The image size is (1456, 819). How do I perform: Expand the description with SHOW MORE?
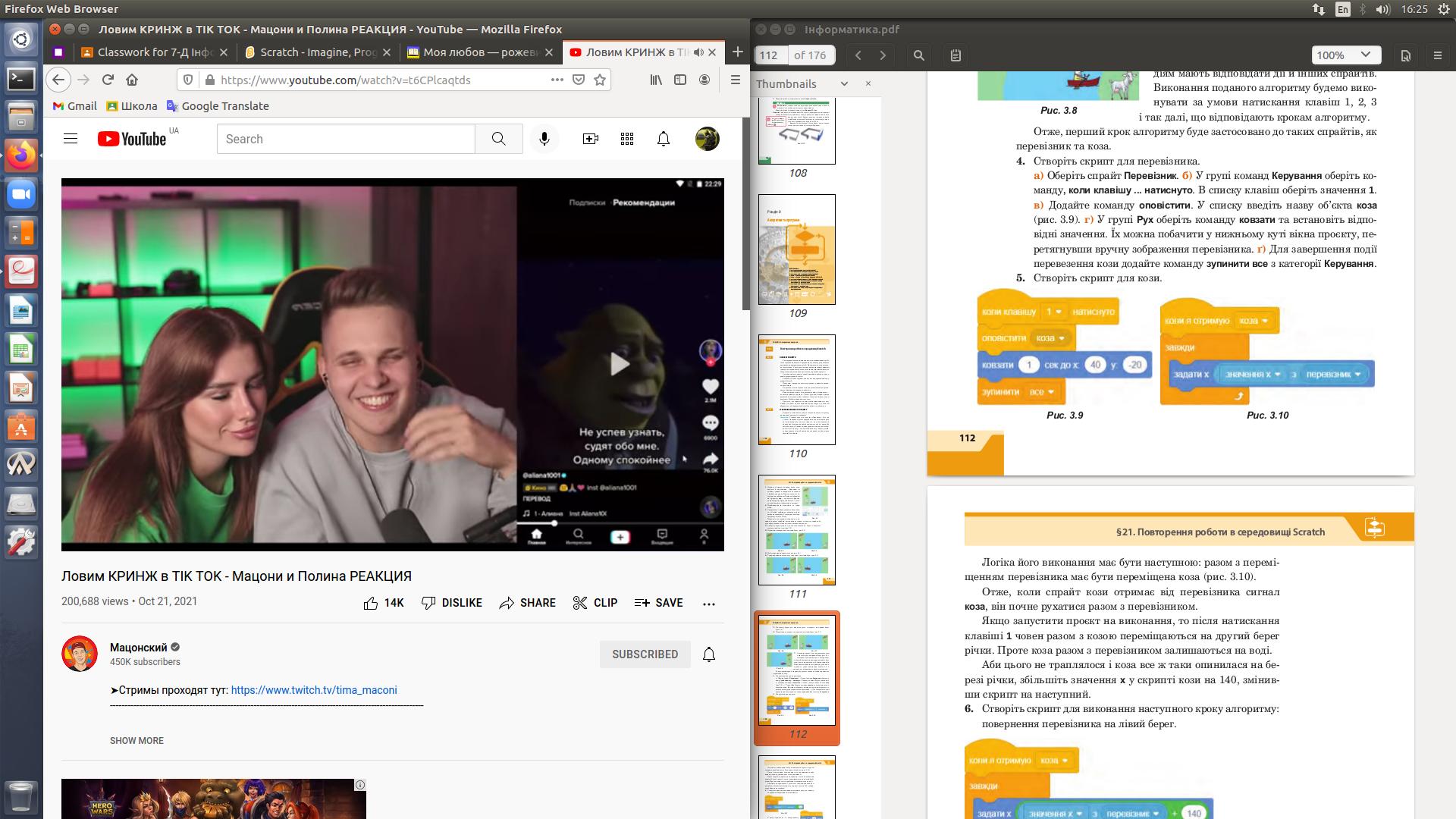point(136,741)
